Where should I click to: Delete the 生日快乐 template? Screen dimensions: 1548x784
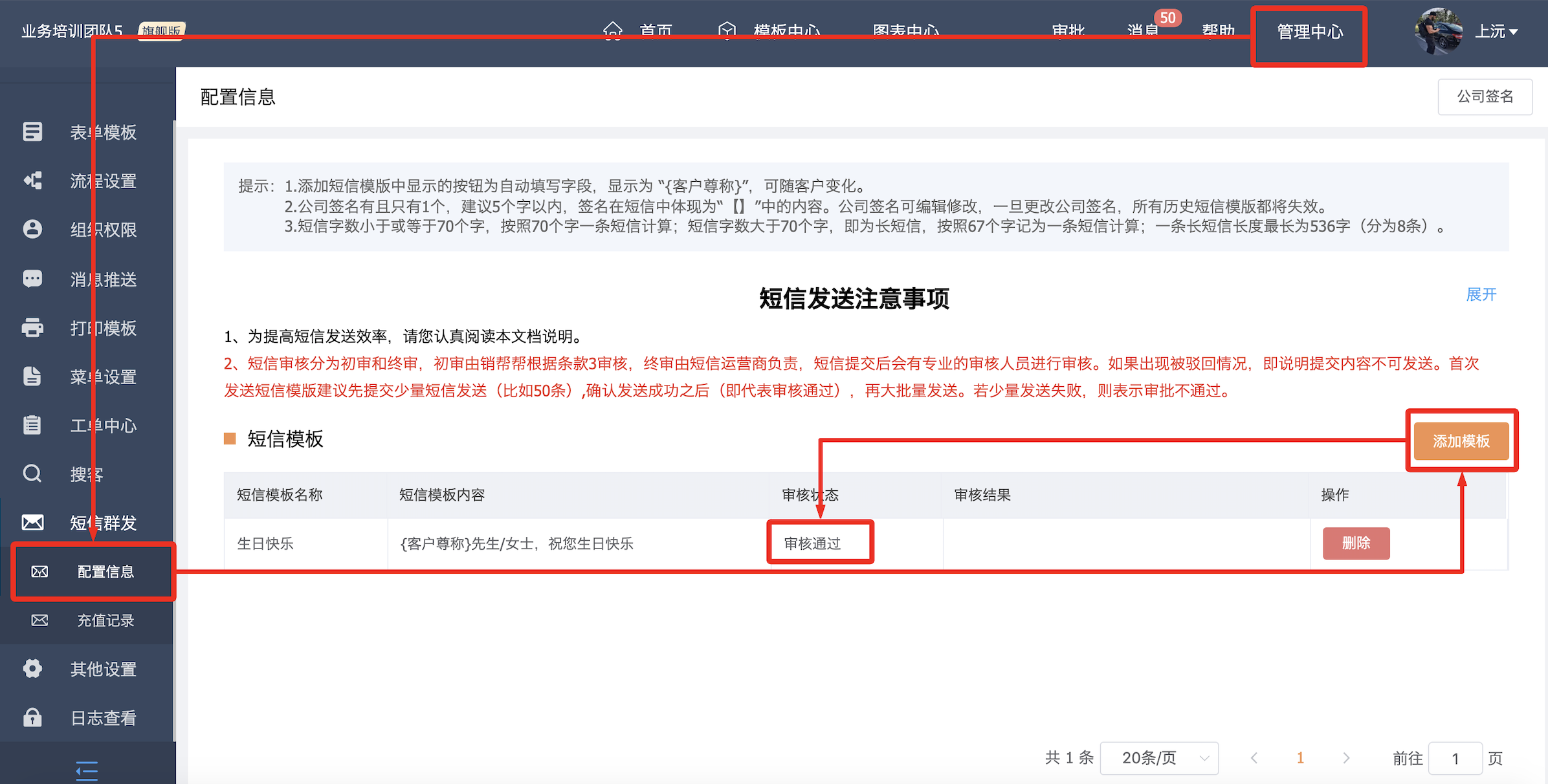click(x=1356, y=543)
